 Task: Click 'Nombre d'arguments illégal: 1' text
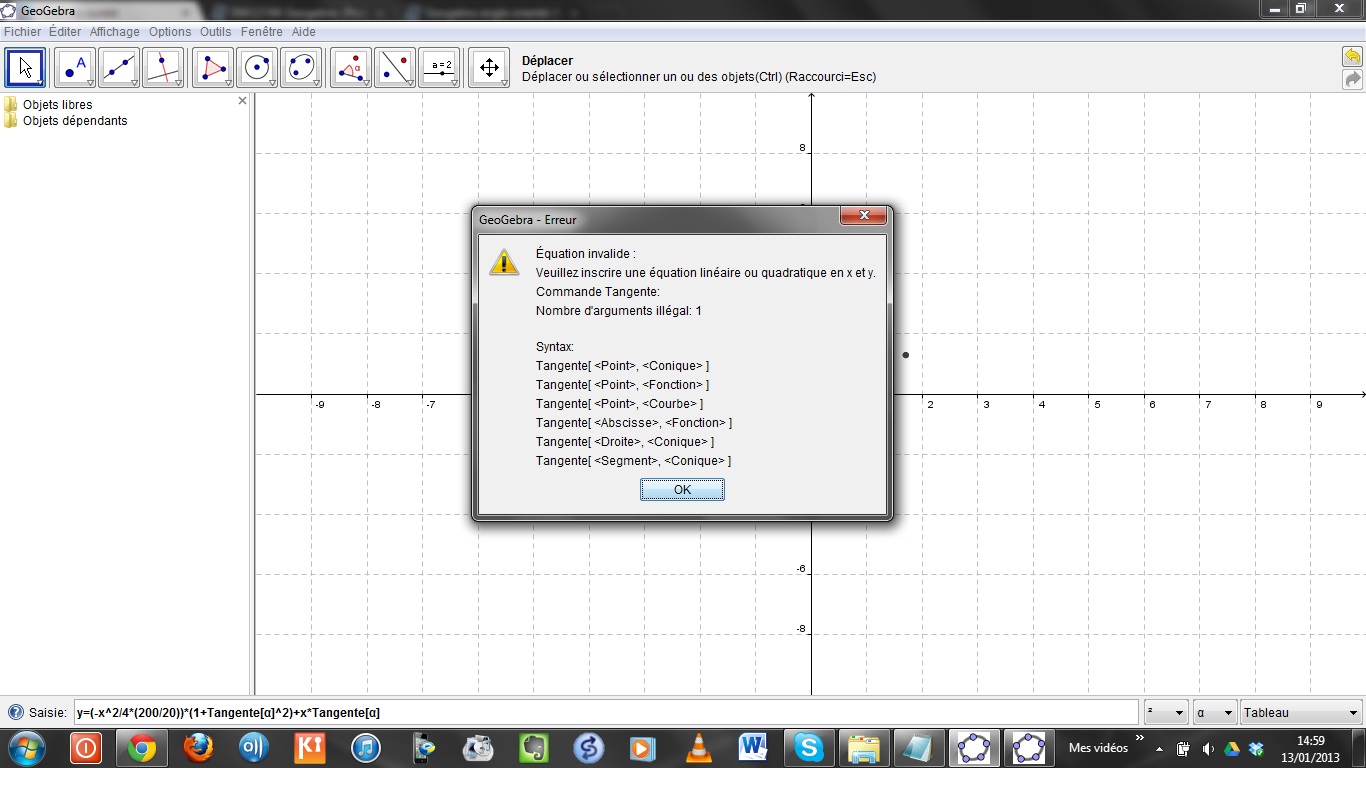[x=619, y=311]
